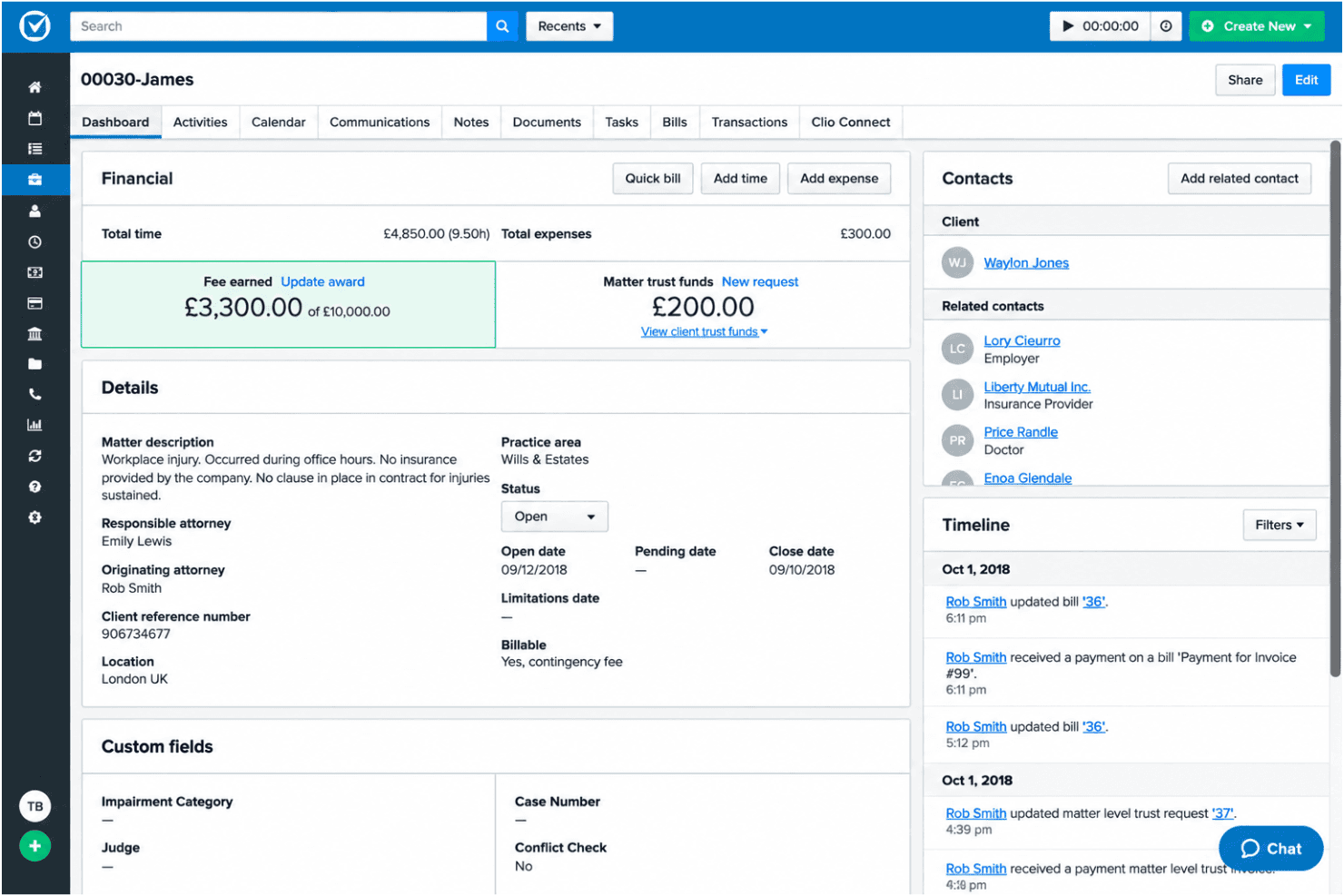Click the Add related contact button

point(1240,179)
